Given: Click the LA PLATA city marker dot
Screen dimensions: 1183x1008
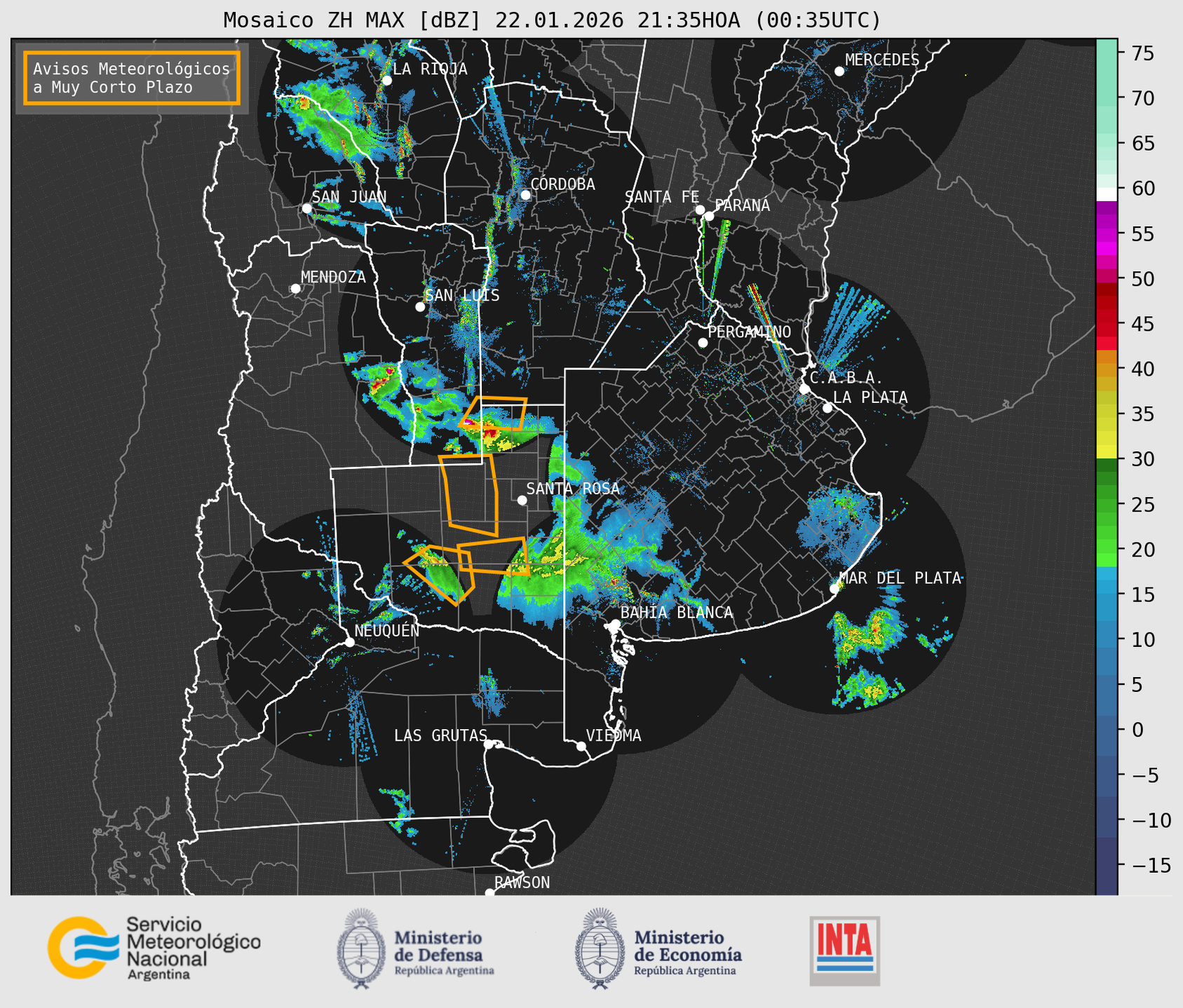Looking at the screenshot, I should (827, 408).
